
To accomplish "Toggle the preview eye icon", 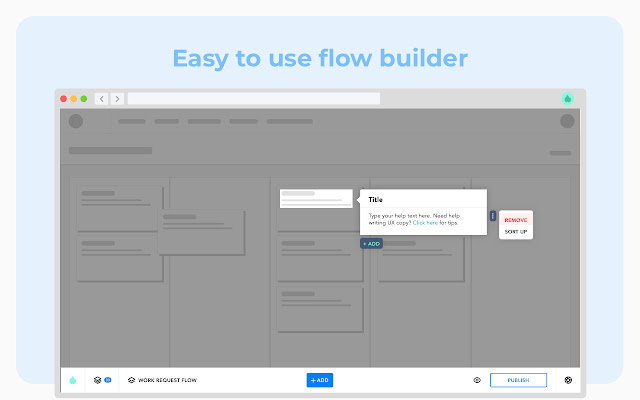I will tap(477, 380).
